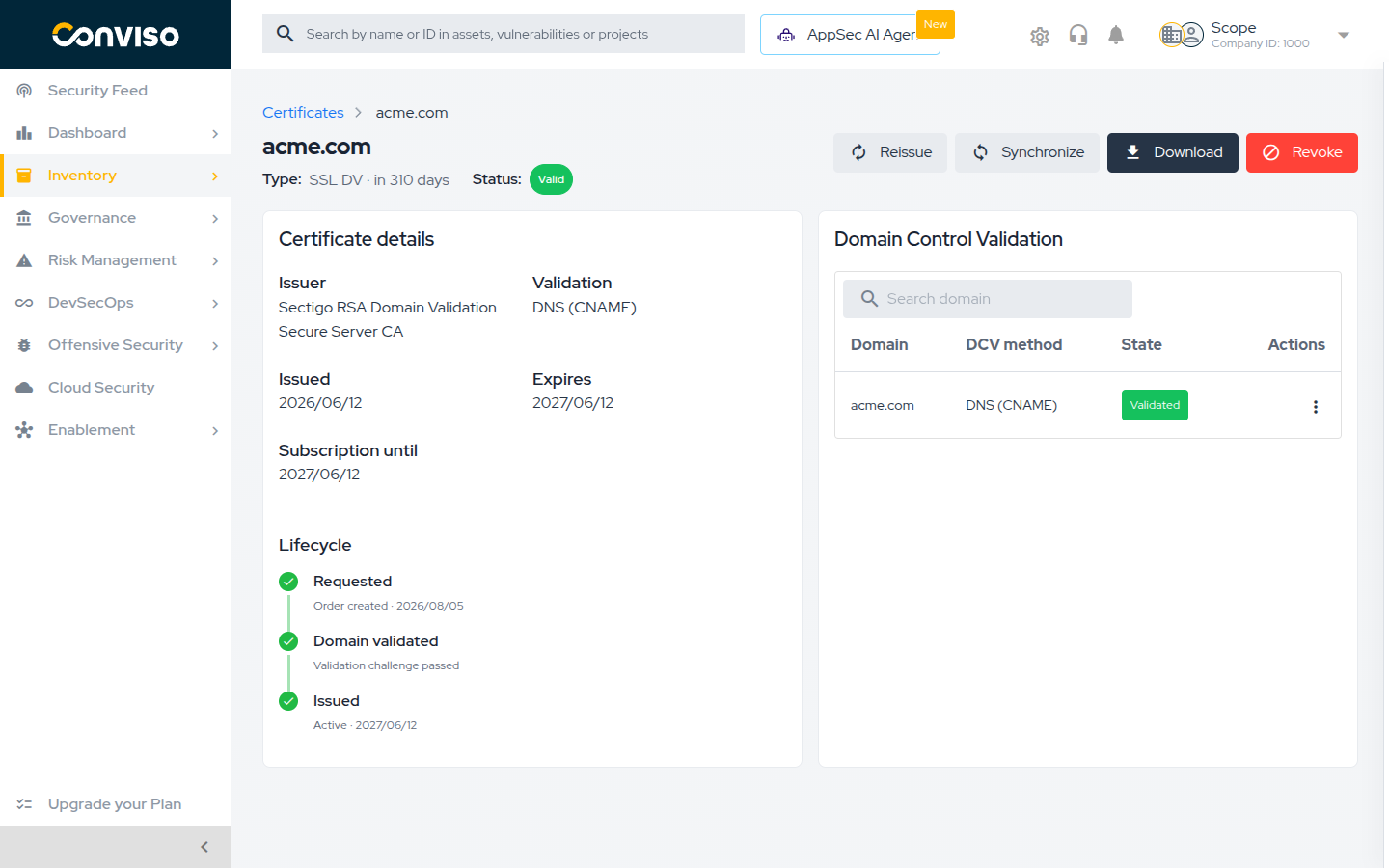Collapse the sidebar with the arrow
The width and height of the screenshot is (1389, 868).
pyautogui.click(x=204, y=847)
